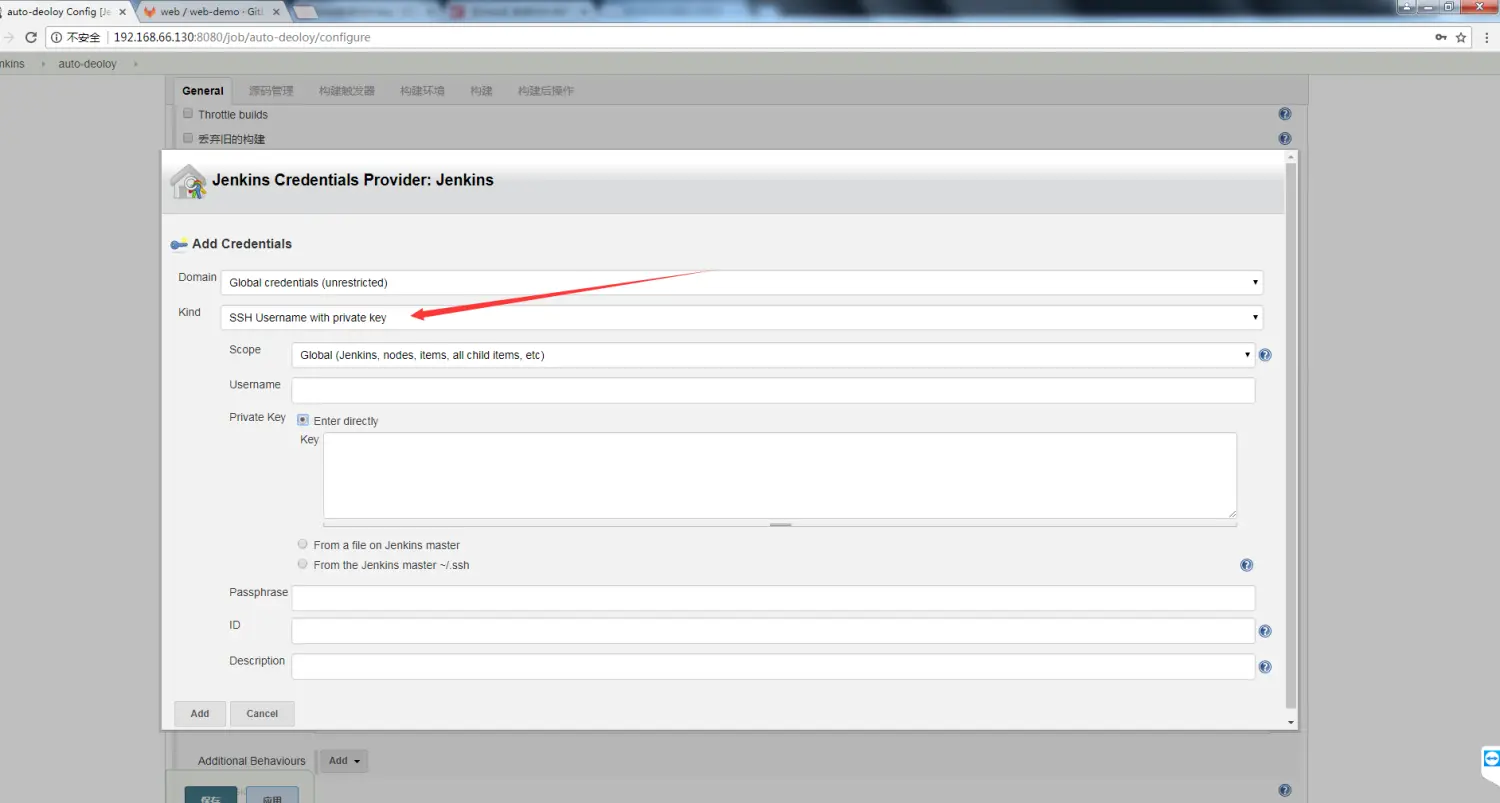
Task: Click the dialog vertical scrollbar thumb
Action: click(1291, 435)
